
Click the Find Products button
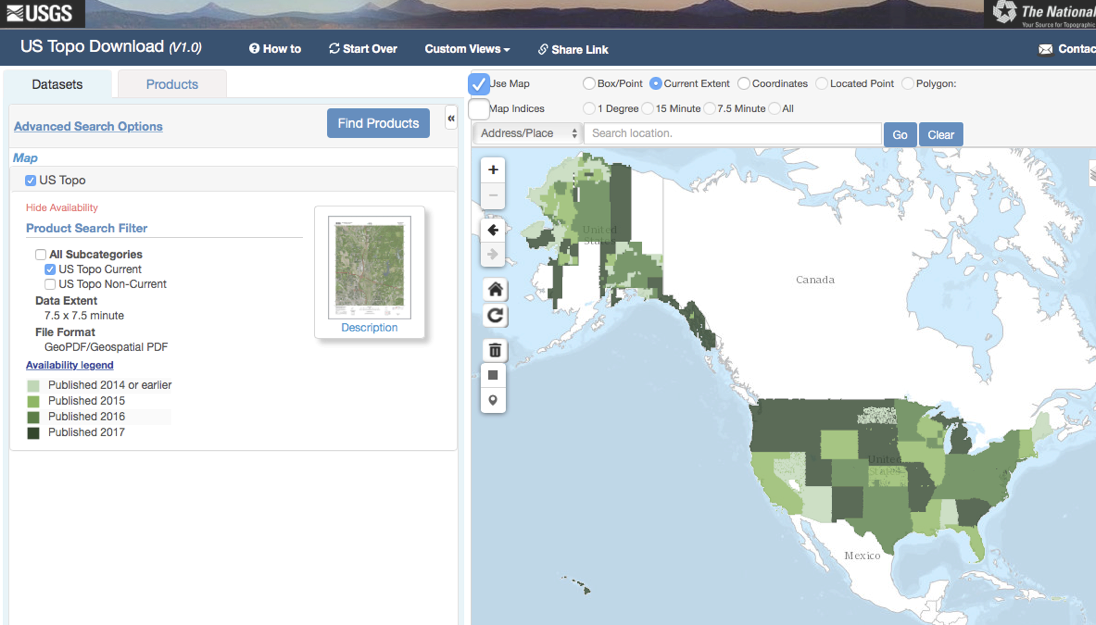(378, 124)
